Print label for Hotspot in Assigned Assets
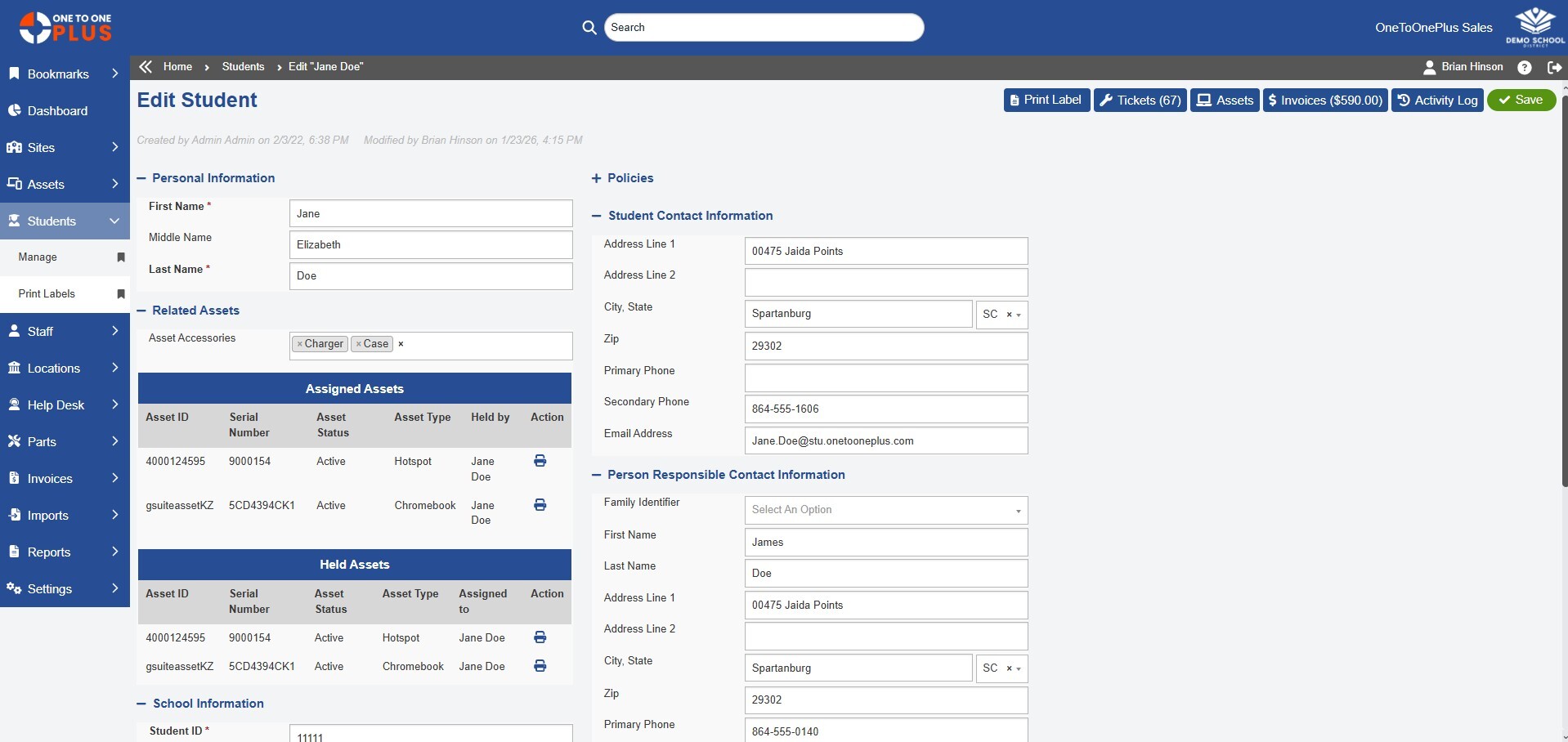The width and height of the screenshot is (1568, 742). pos(540,462)
